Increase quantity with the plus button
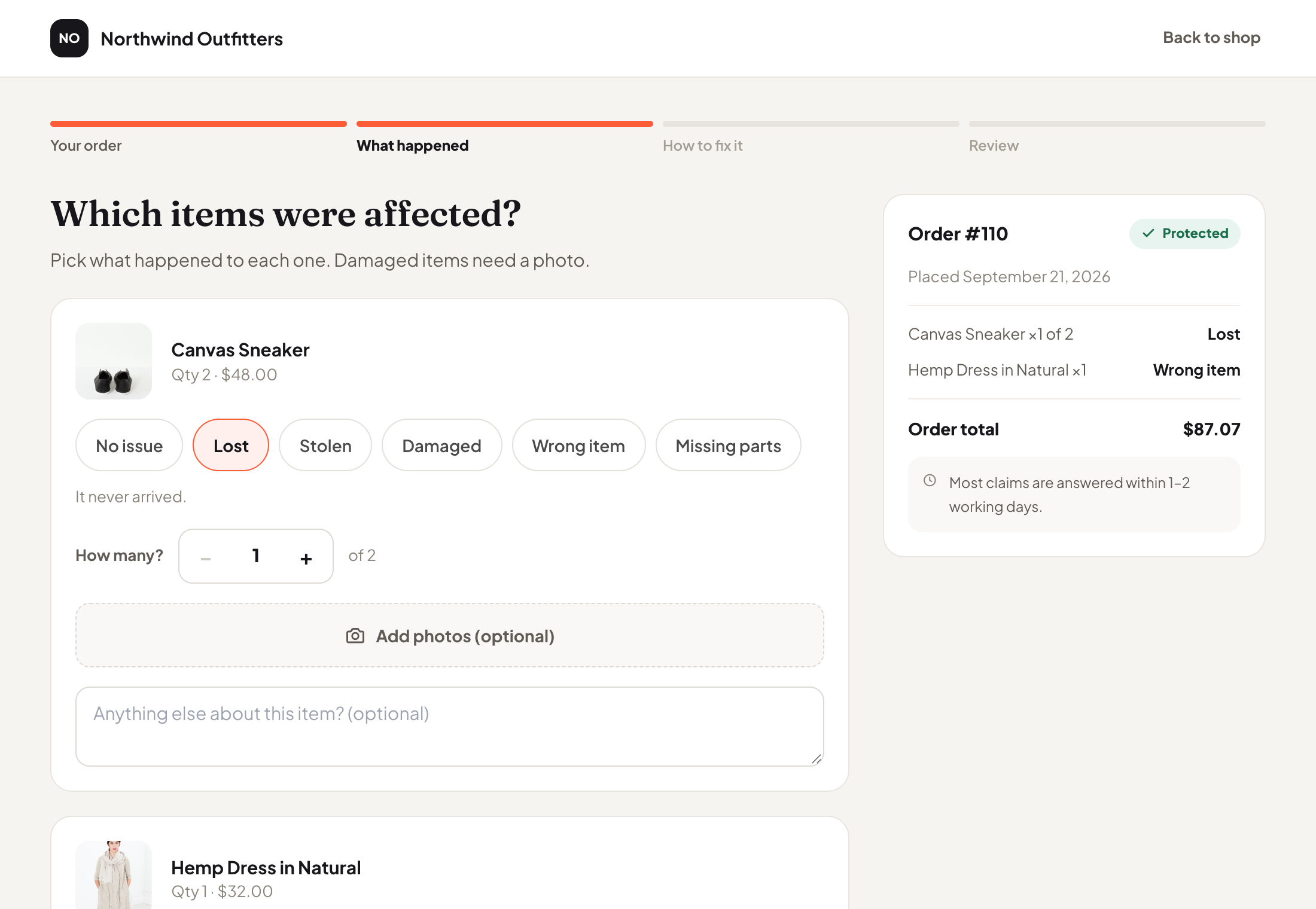The height and width of the screenshot is (909, 1316). [x=306, y=558]
